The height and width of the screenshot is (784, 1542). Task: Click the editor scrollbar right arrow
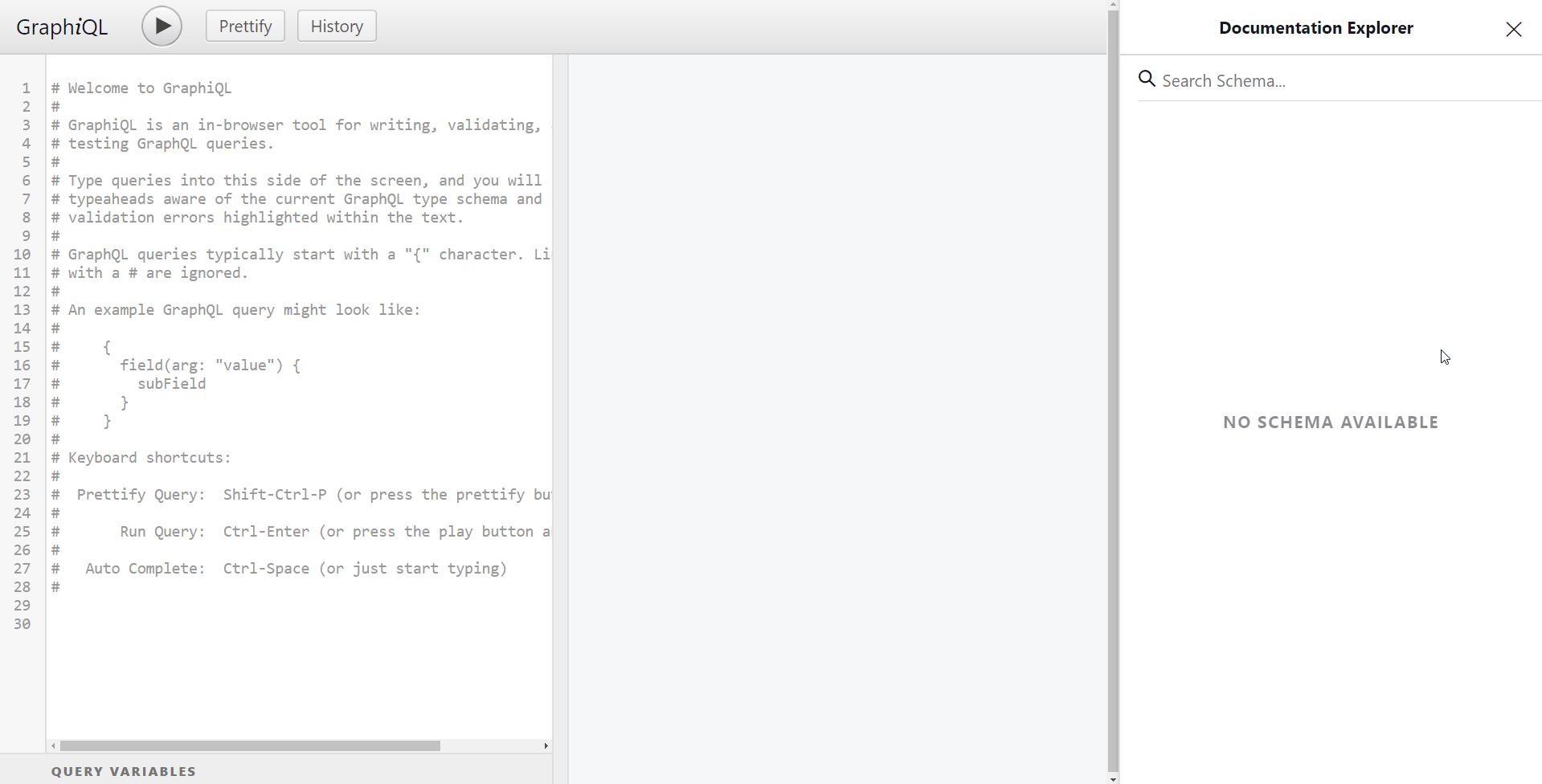[x=546, y=746]
